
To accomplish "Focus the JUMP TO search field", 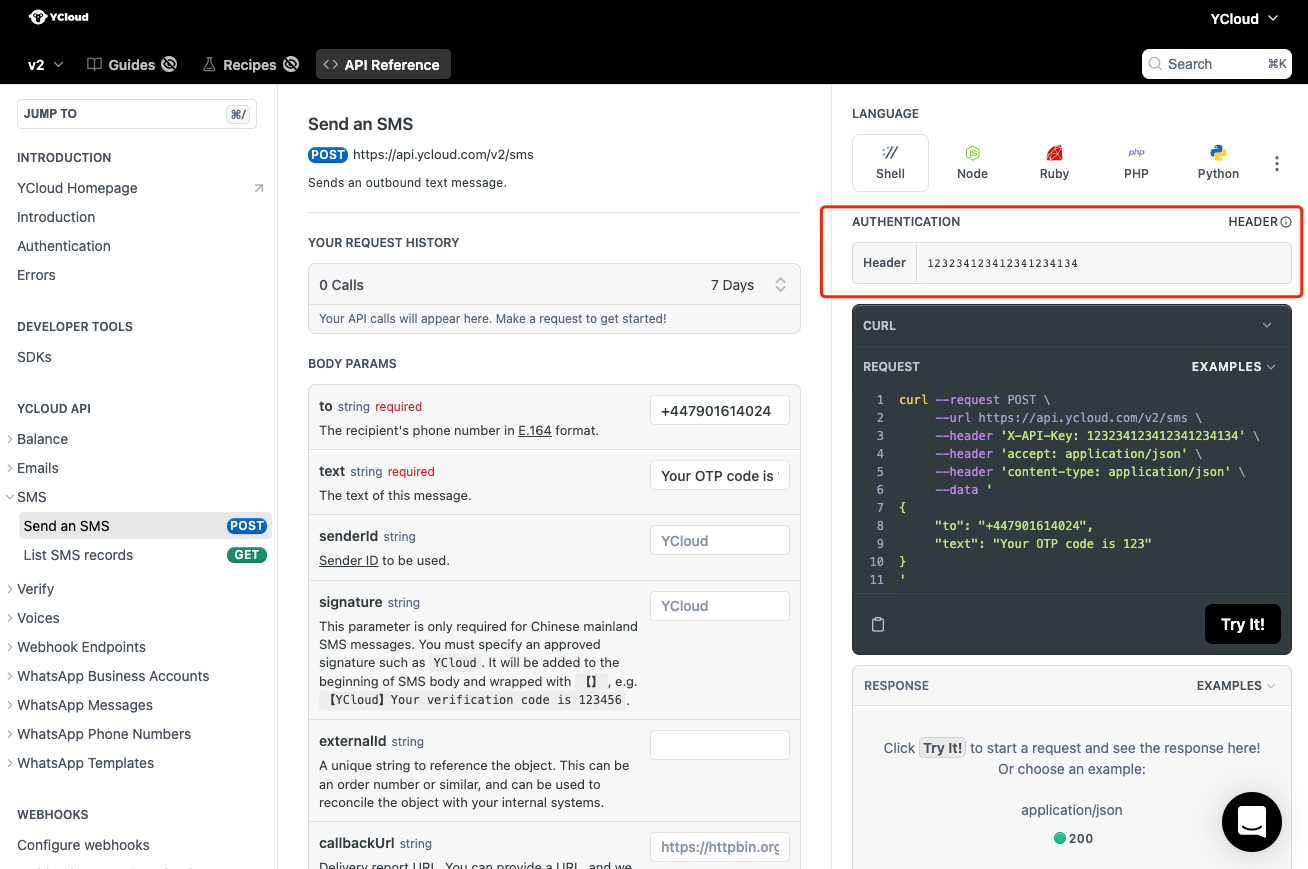I will click(137, 114).
